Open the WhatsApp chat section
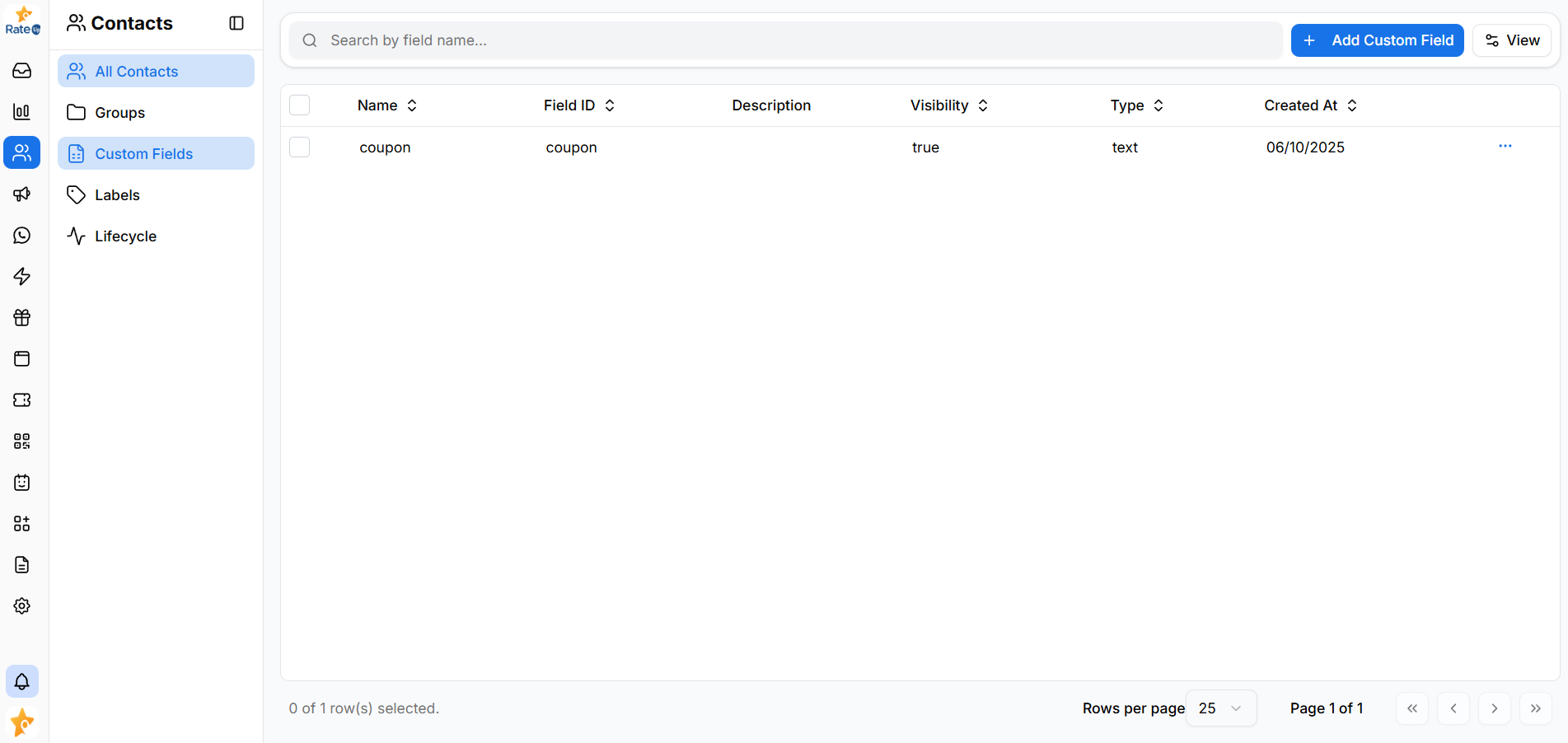Viewport: 1568px width, 743px height. pos(21,235)
